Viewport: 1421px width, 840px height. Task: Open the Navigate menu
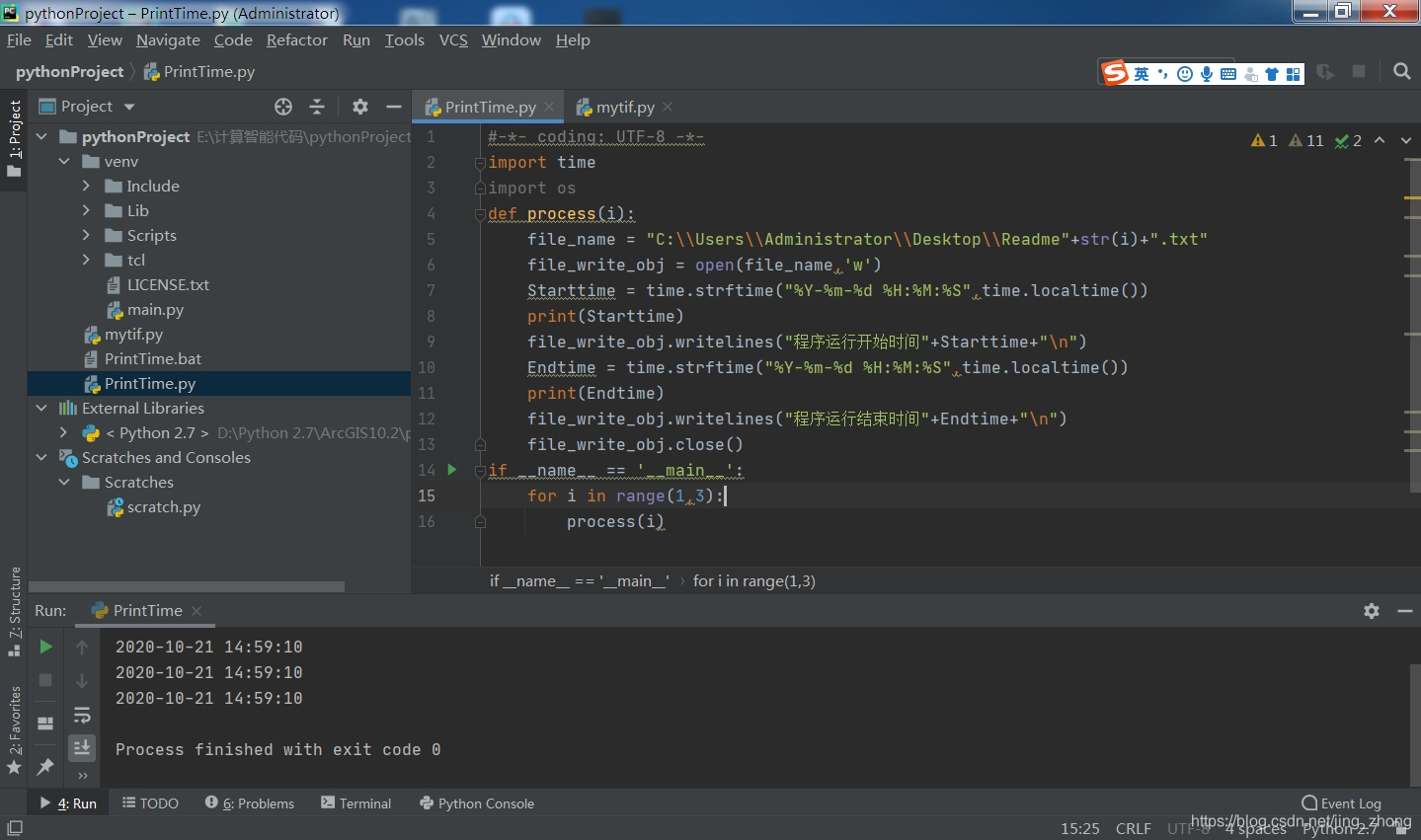coord(168,39)
